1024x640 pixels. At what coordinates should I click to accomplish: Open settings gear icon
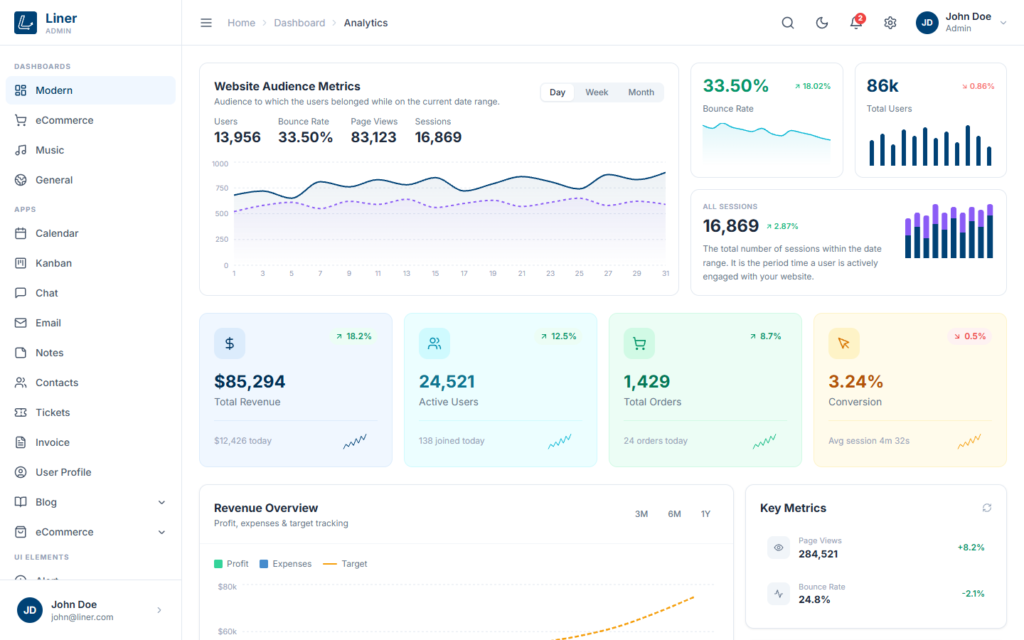(890, 23)
